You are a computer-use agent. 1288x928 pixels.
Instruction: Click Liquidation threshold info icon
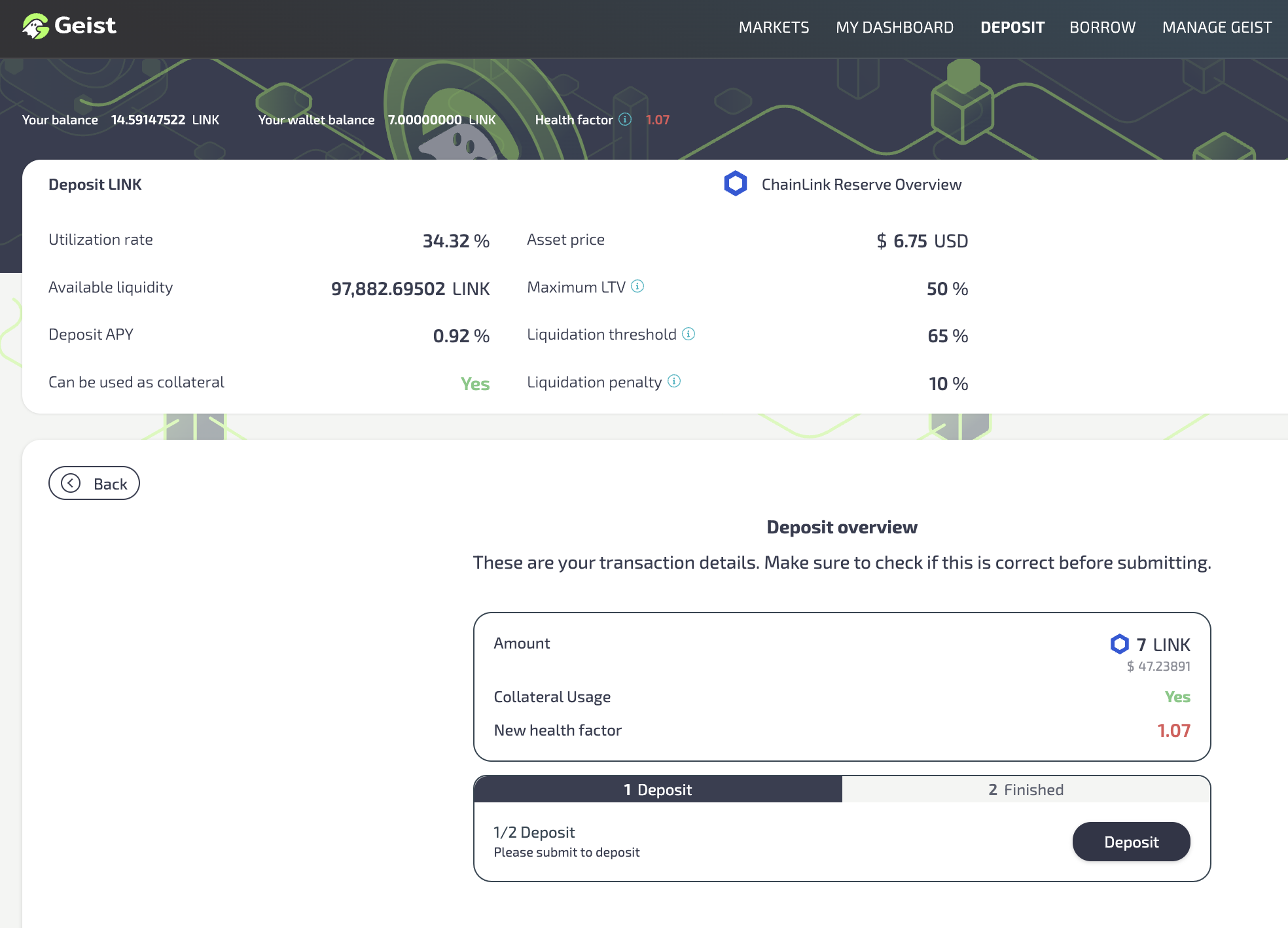point(689,334)
